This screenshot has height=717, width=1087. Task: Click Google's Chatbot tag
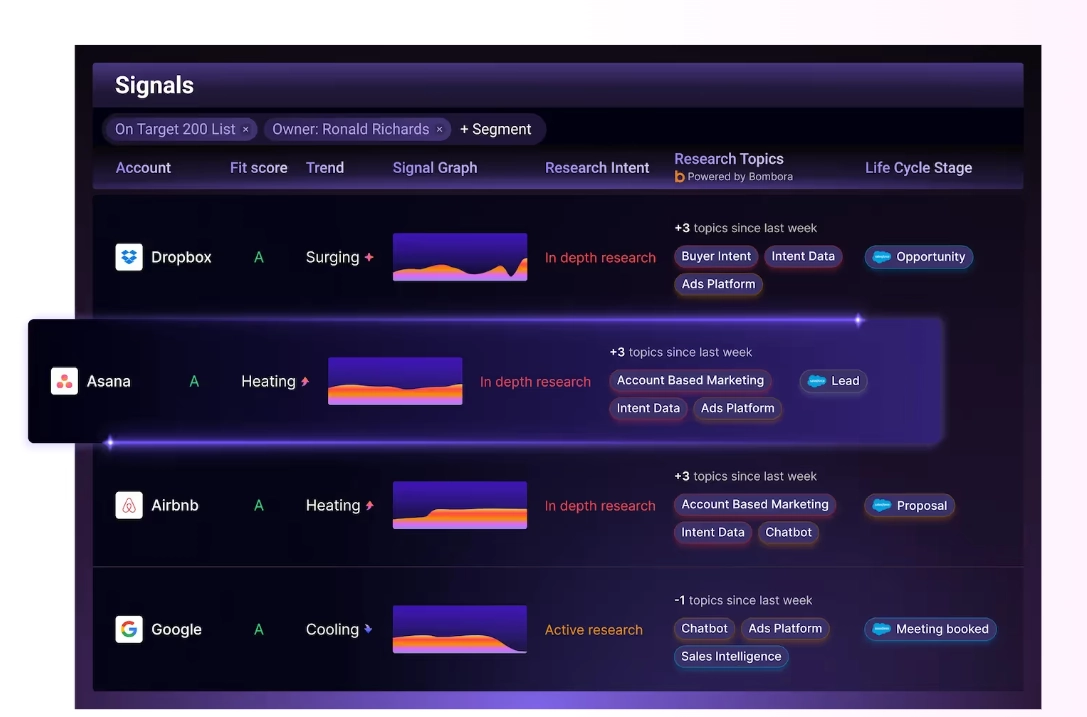[x=704, y=629]
